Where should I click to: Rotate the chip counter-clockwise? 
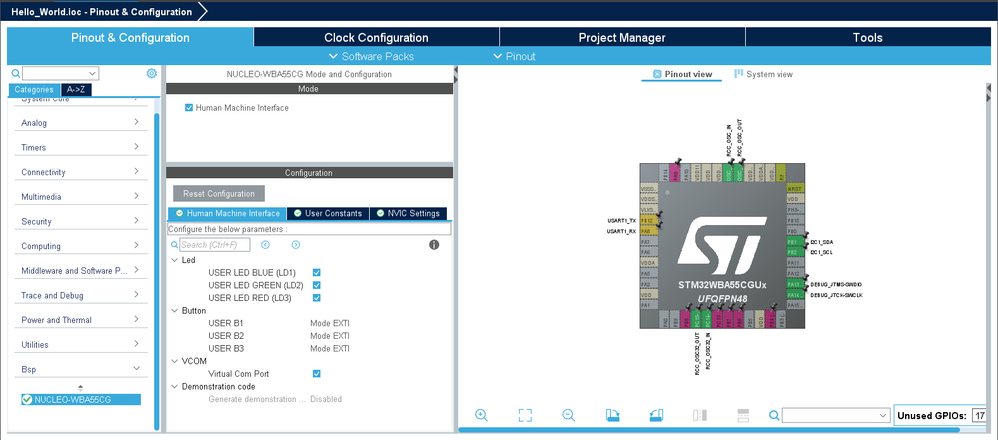pyautogui.click(x=657, y=415)
